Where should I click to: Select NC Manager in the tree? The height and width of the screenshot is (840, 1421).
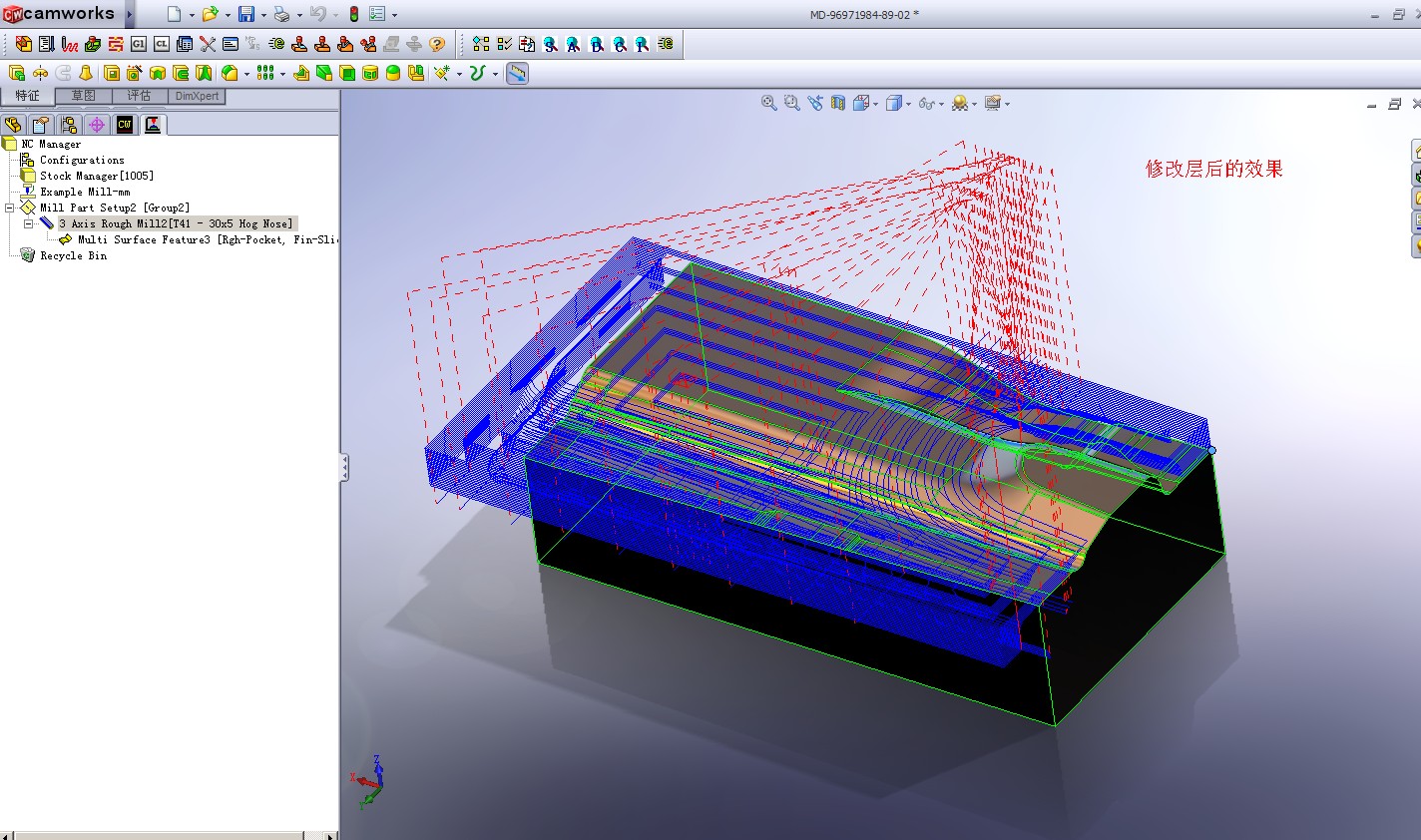(x=51, y=144)
